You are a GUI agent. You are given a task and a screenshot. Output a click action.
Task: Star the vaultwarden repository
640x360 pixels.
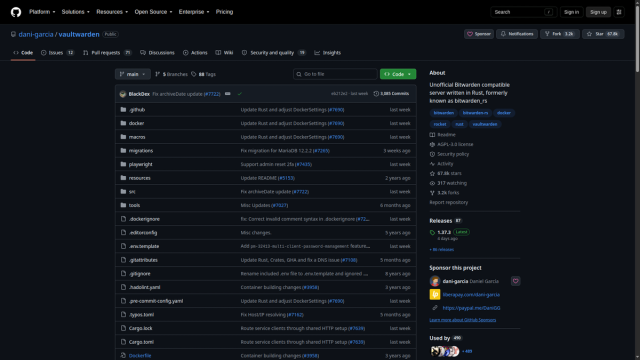603,34
